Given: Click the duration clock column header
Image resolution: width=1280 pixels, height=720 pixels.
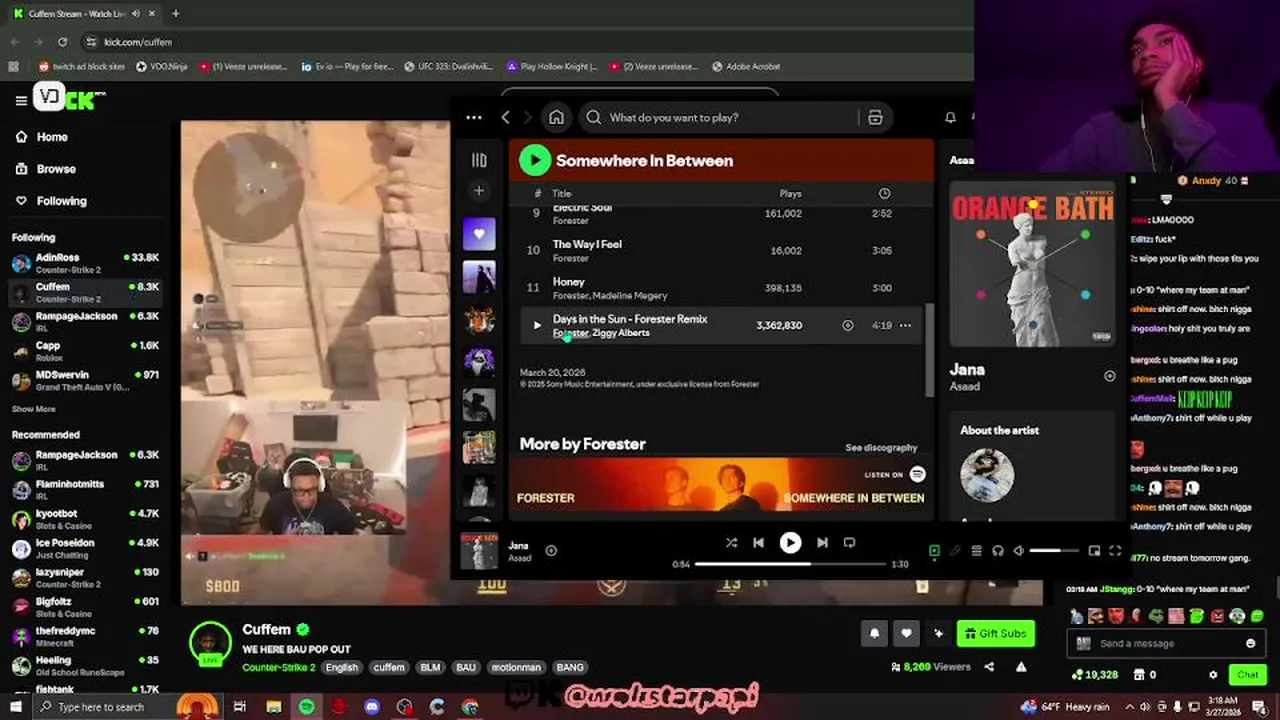Looking at the screenshot, I should click(x=884, y=193).
